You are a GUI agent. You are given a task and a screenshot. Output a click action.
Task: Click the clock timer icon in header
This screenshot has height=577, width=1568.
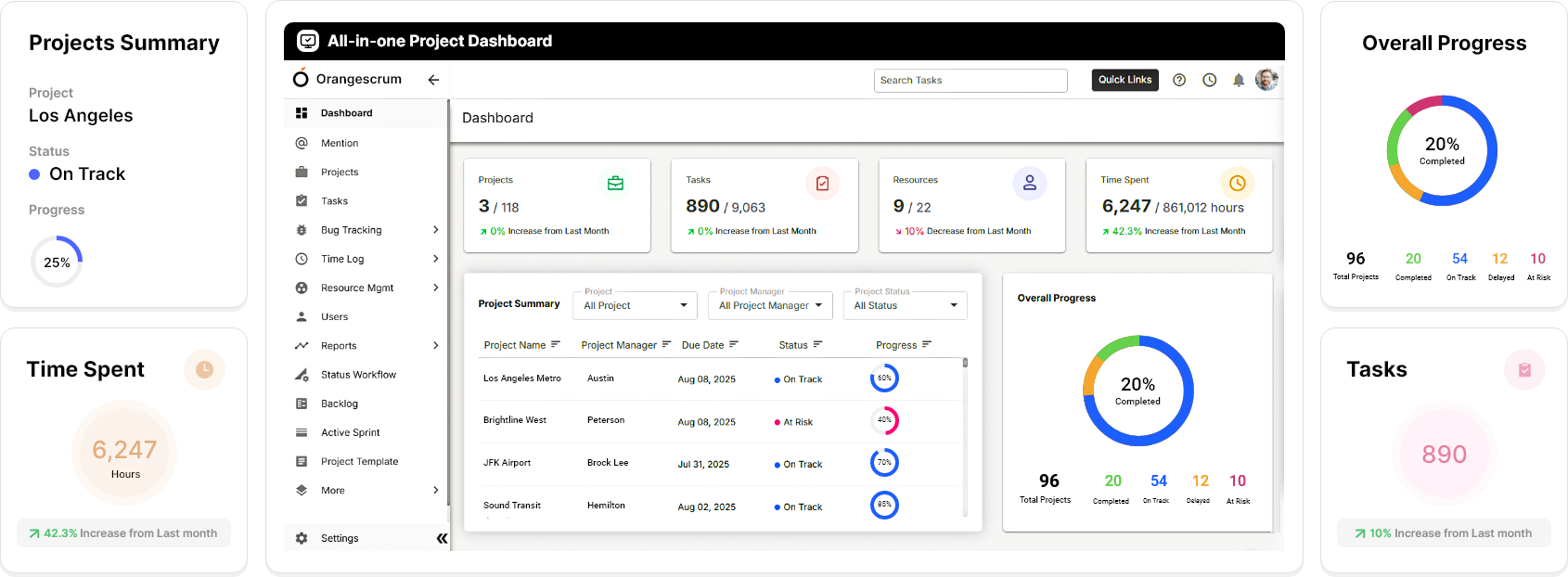click(x=1210, y=80)
